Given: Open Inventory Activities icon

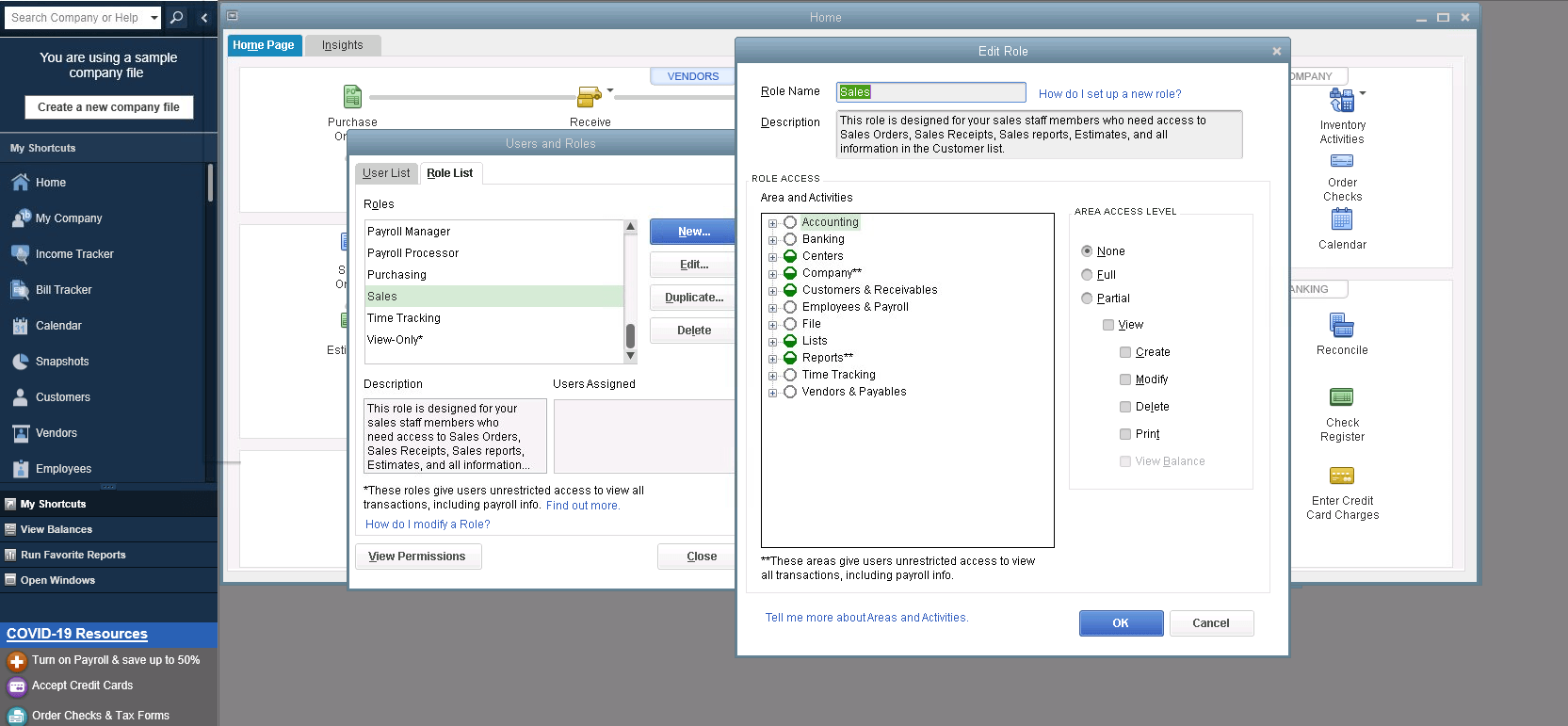Looking at the screenshot, I should click(x=1341, y=100).
